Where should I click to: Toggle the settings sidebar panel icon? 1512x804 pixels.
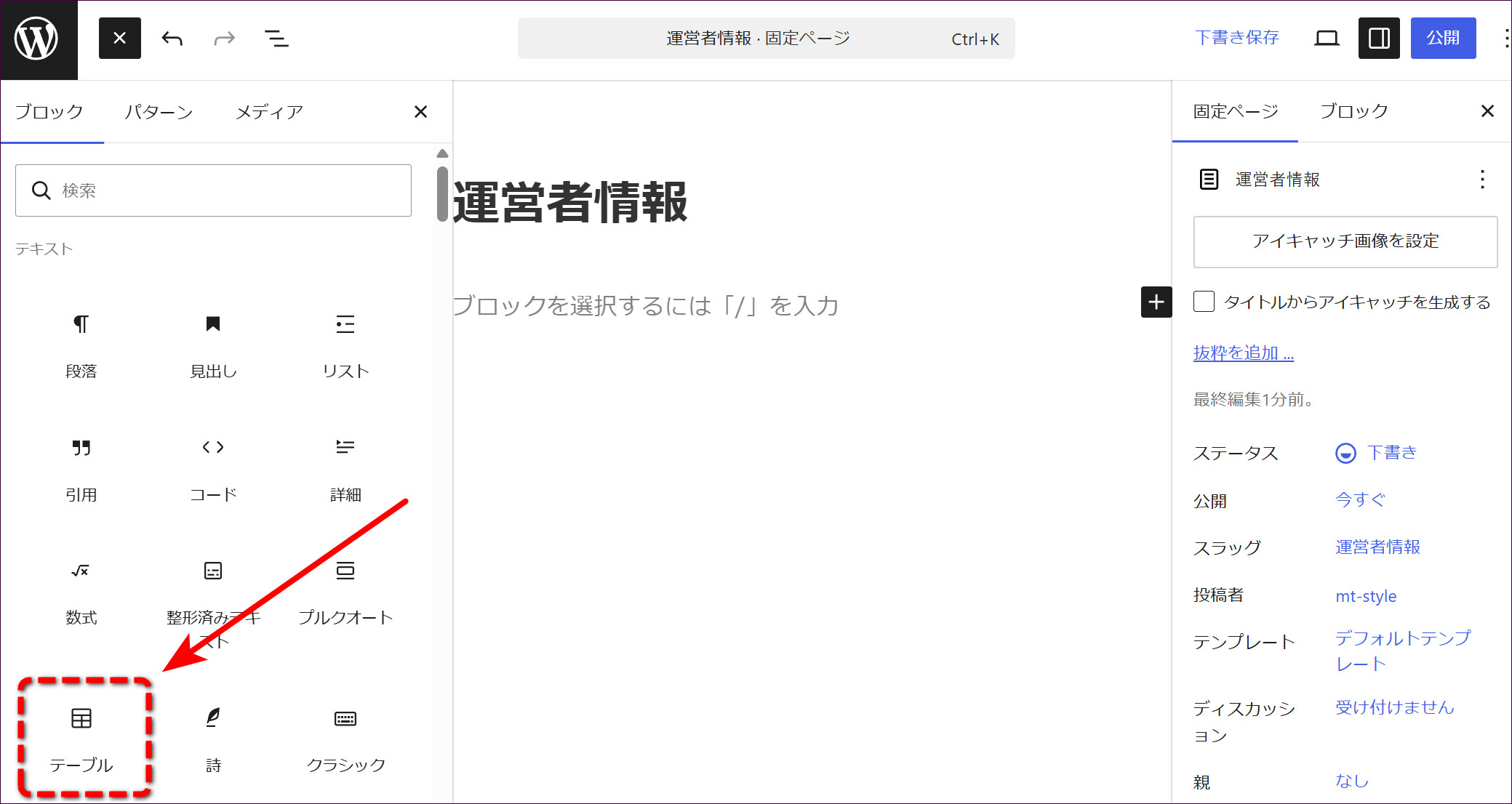1379,39
